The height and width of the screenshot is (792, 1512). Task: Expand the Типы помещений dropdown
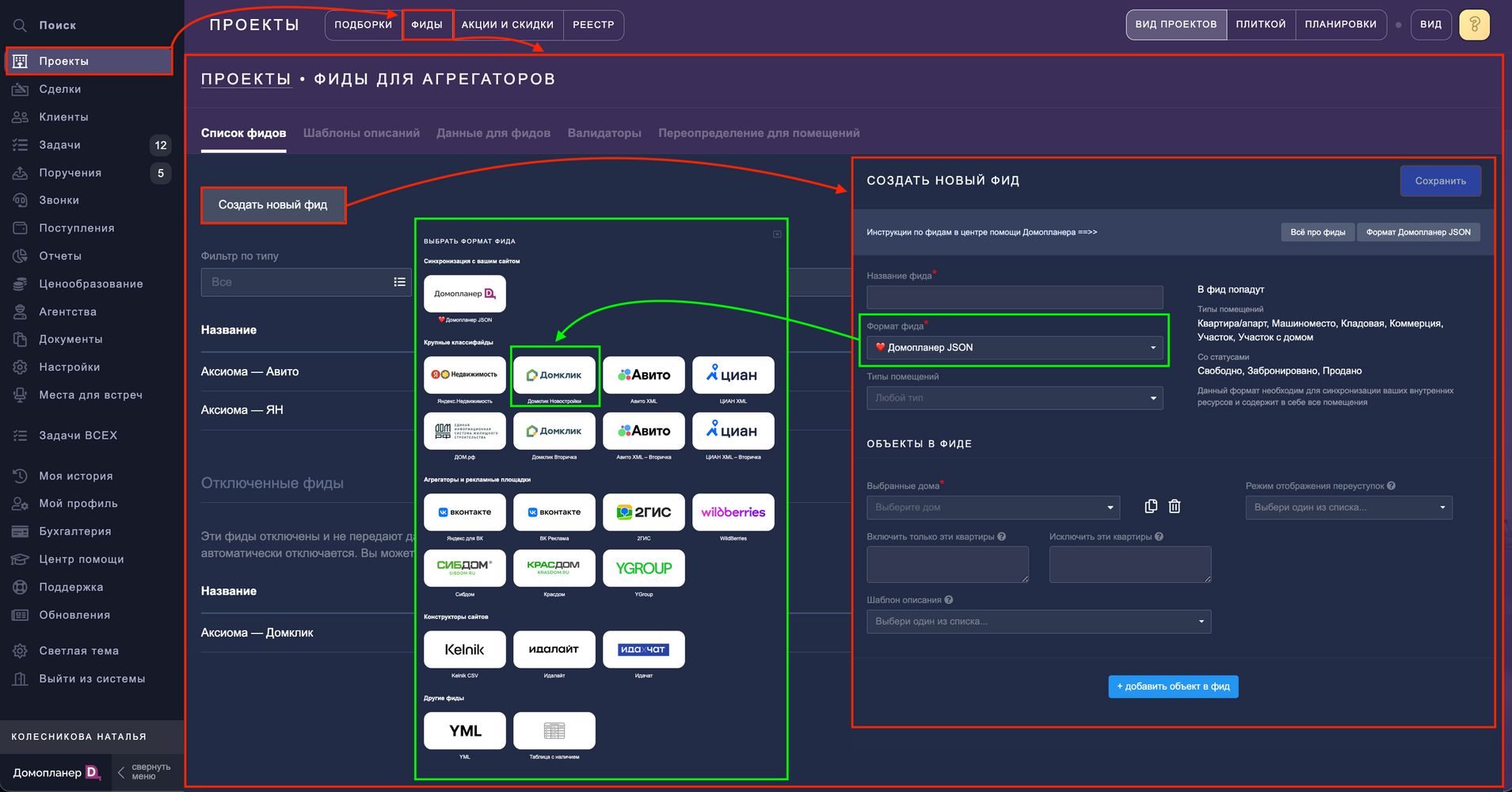coord(1014,398)
